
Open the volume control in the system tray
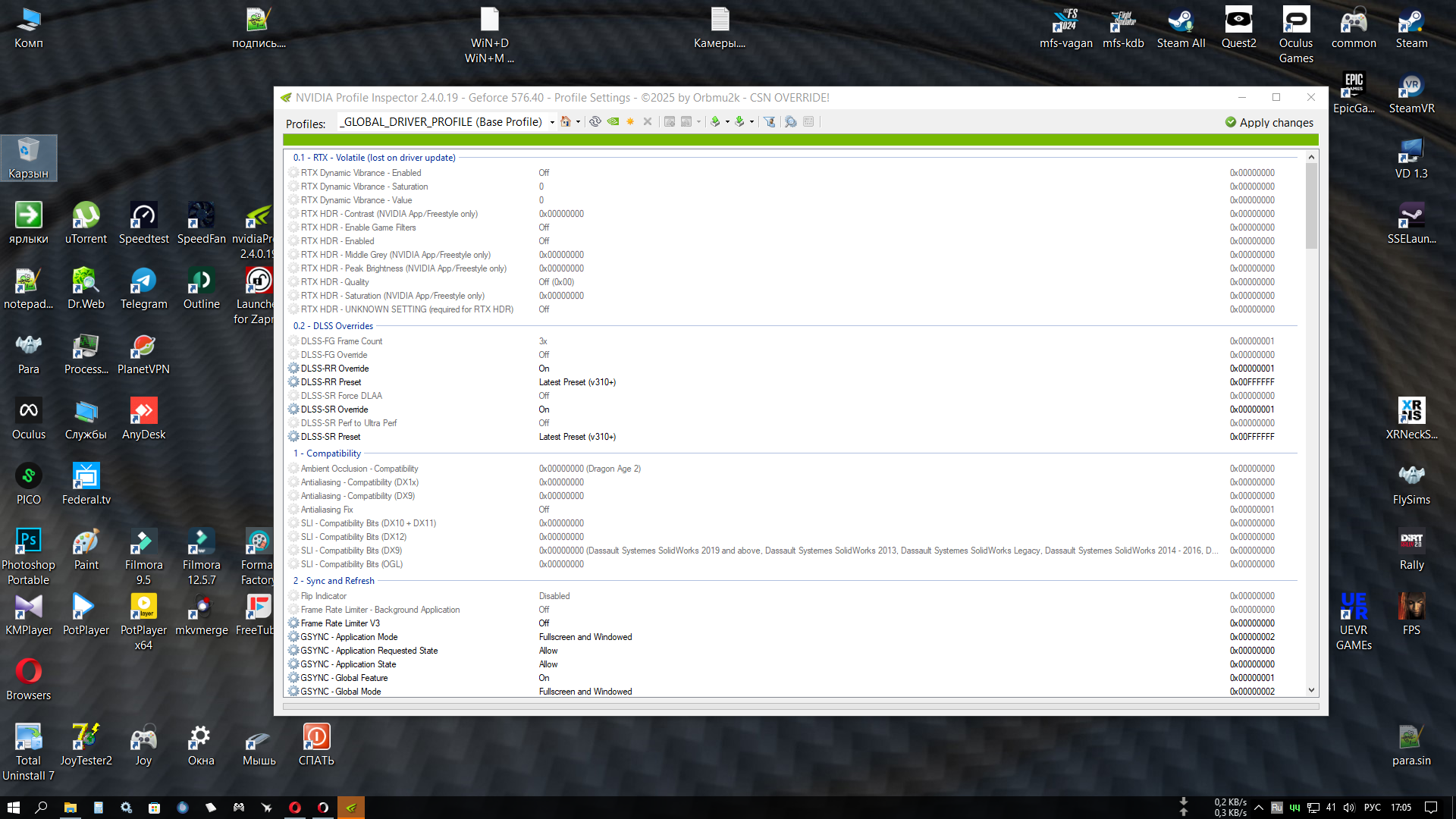pyautogui.click(x=1349, y=808)
